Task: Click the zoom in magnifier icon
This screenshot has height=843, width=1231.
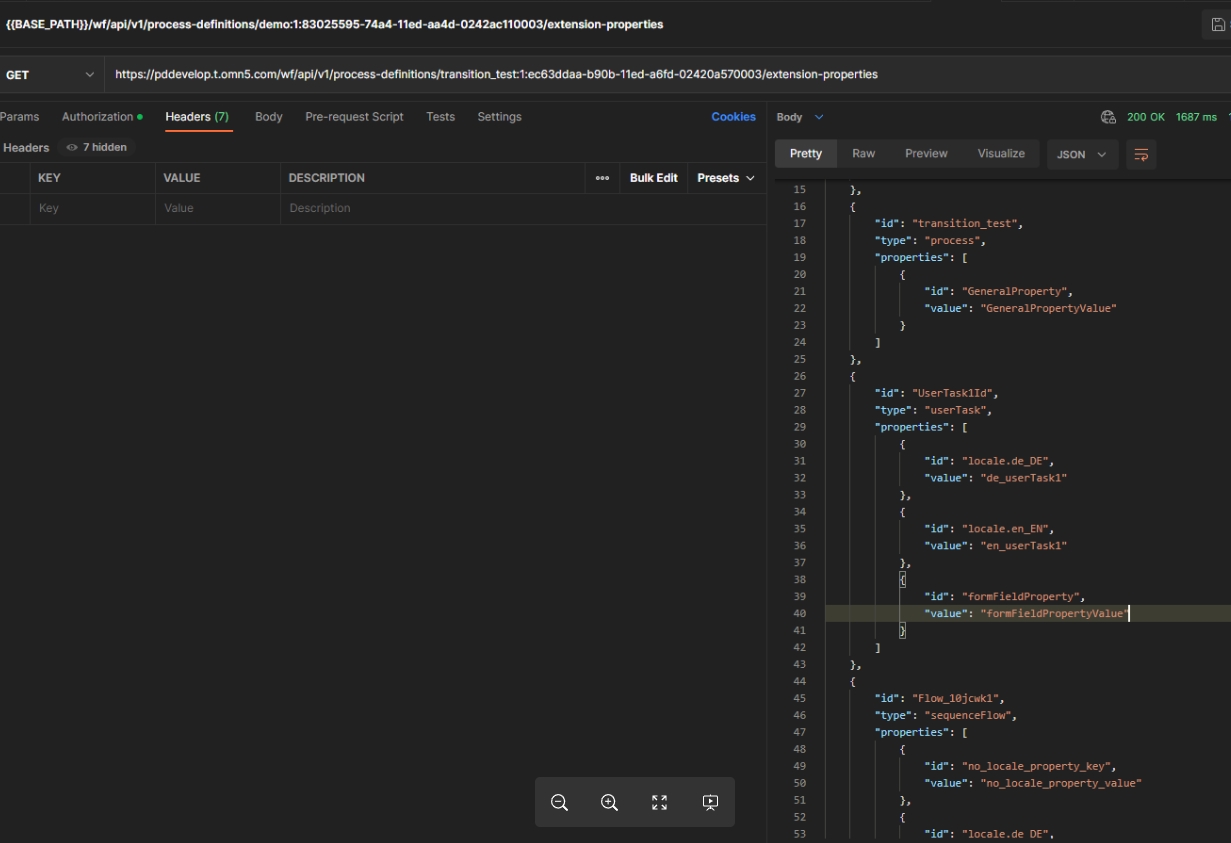Action: pos(609,802)
